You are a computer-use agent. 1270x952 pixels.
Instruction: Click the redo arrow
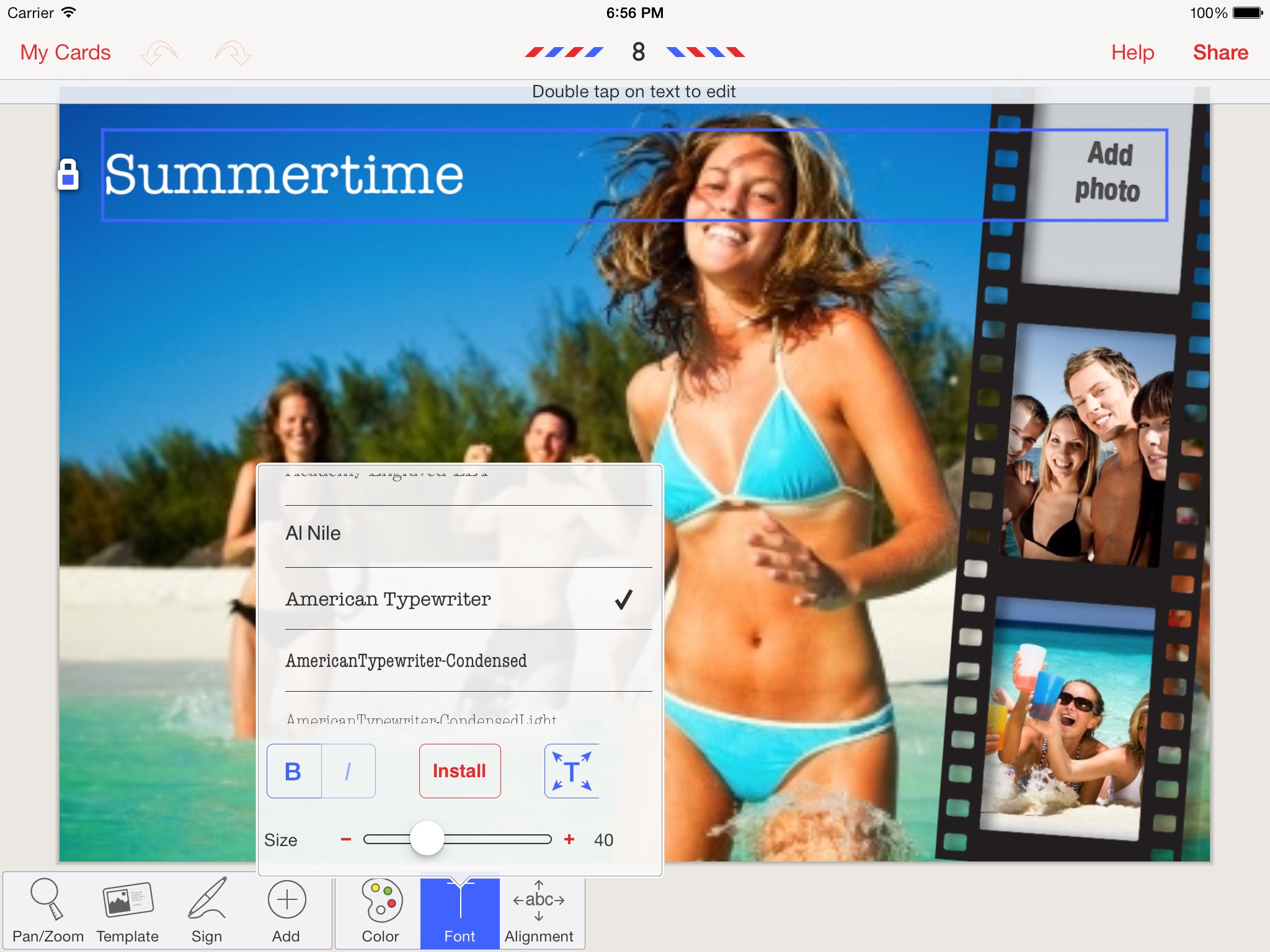pos(233,53)
